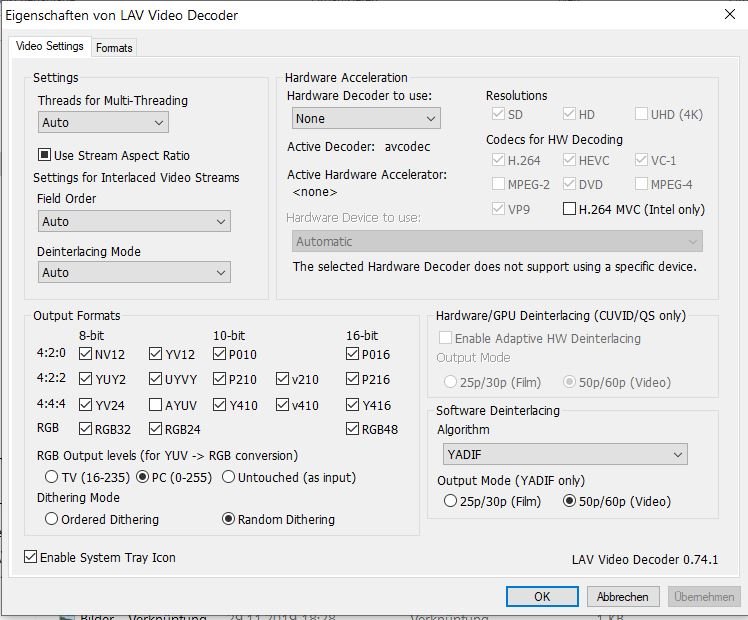Select Ordered Dithering mode

pos(51,519)
